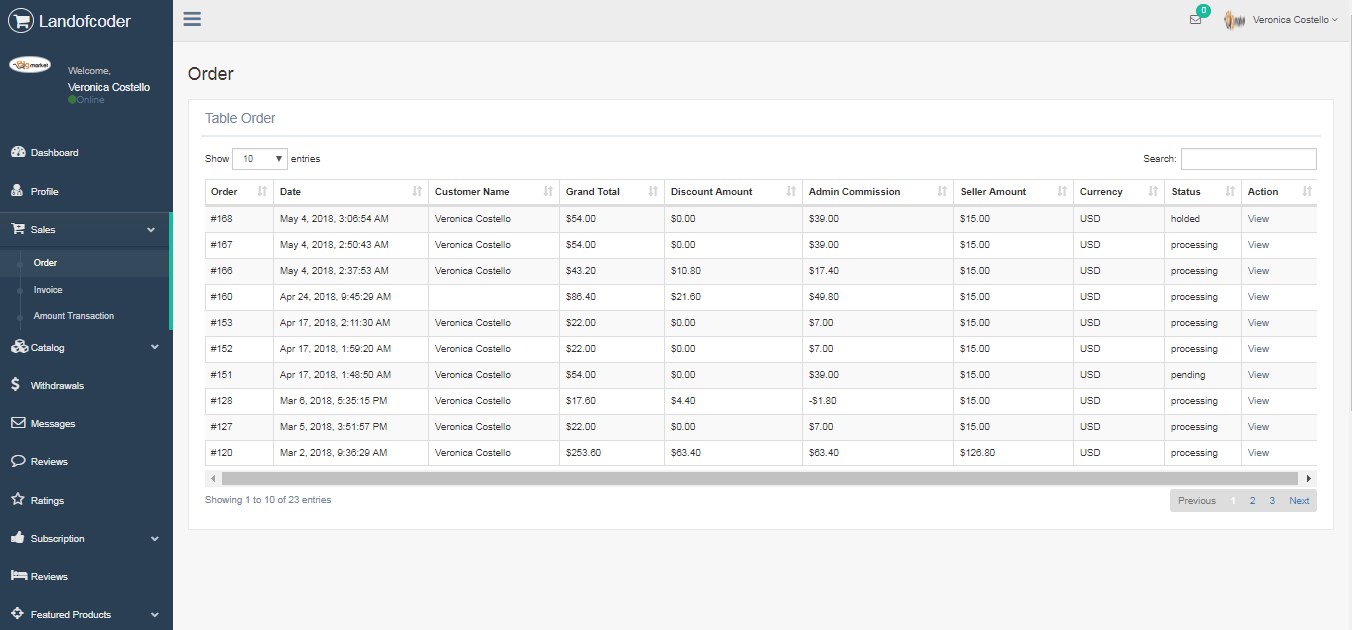
Task: Click the Landofcoder cart logo icon
Action: point(20,20)
